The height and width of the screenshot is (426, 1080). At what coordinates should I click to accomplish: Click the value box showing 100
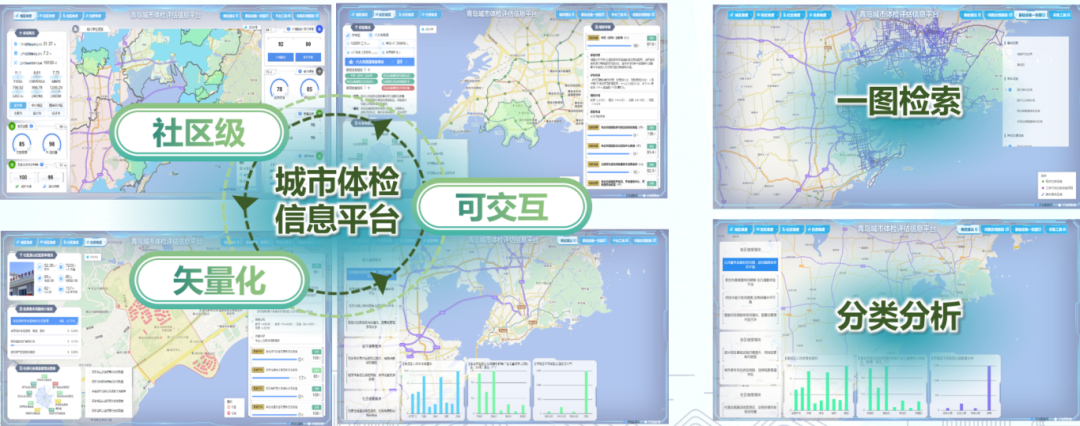pos(22,177)
